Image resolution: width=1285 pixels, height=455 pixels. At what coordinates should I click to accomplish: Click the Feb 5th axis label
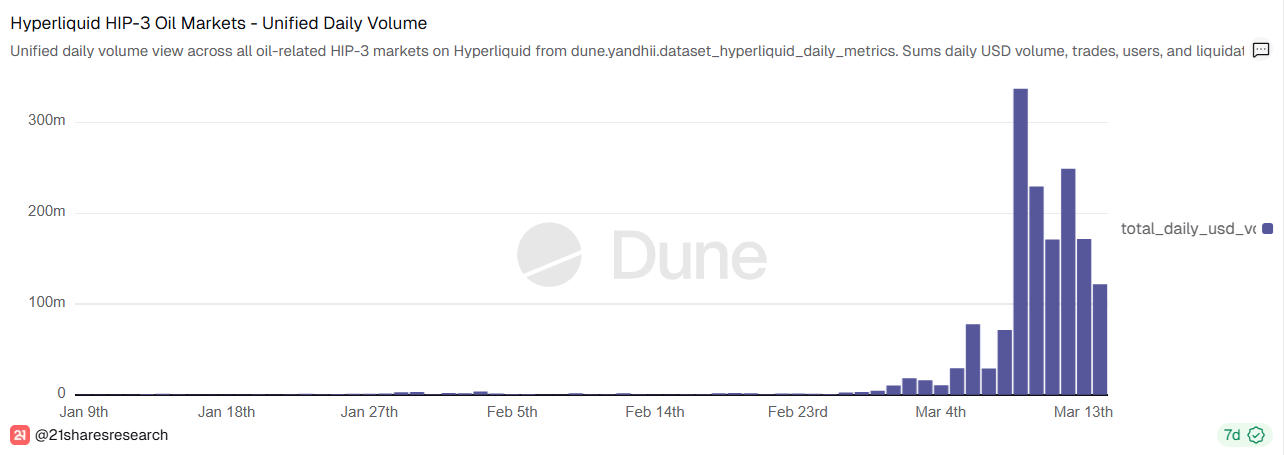tap(512, 411)
